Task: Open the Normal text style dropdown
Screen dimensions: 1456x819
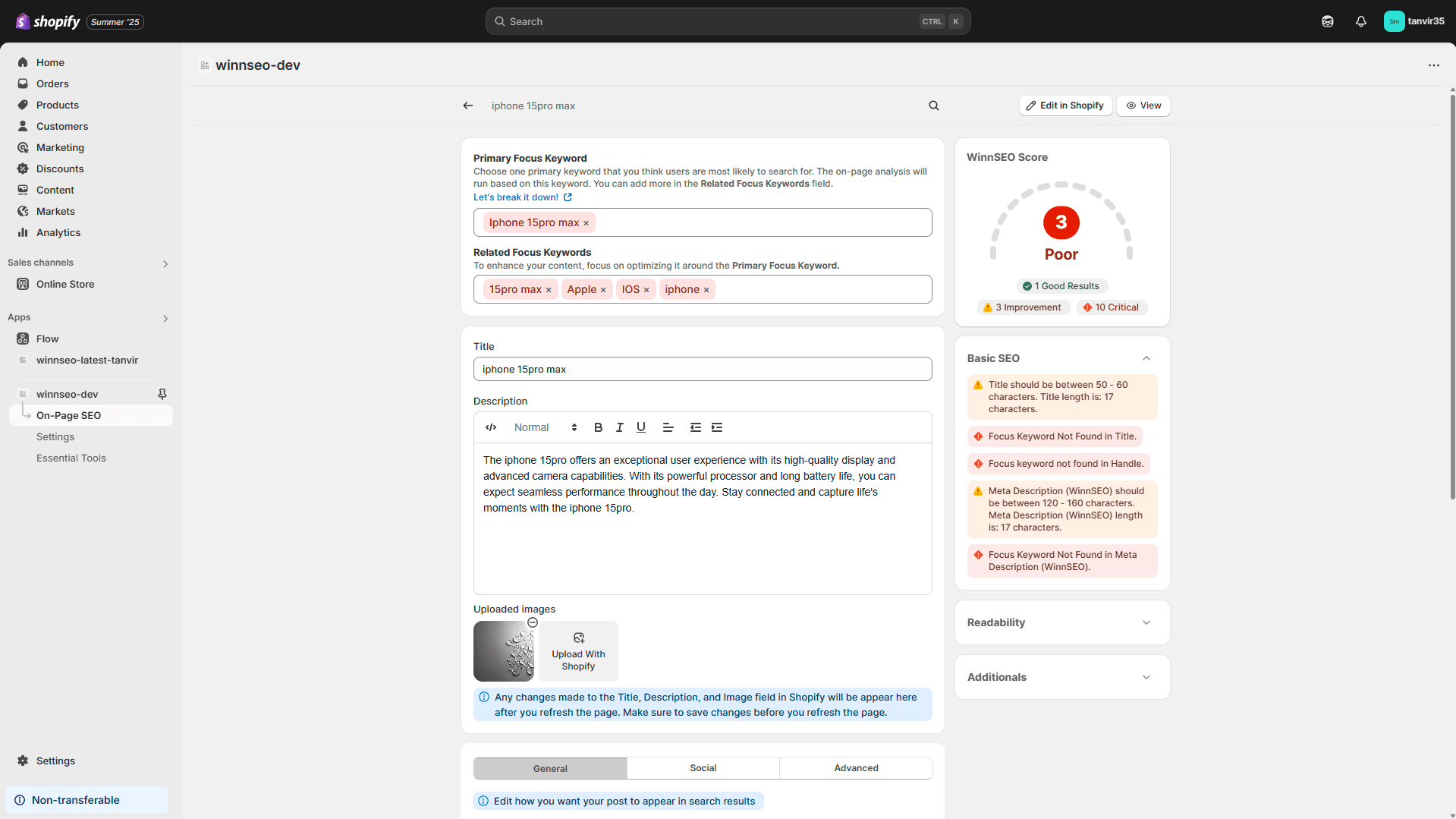Action: (545, 427)
